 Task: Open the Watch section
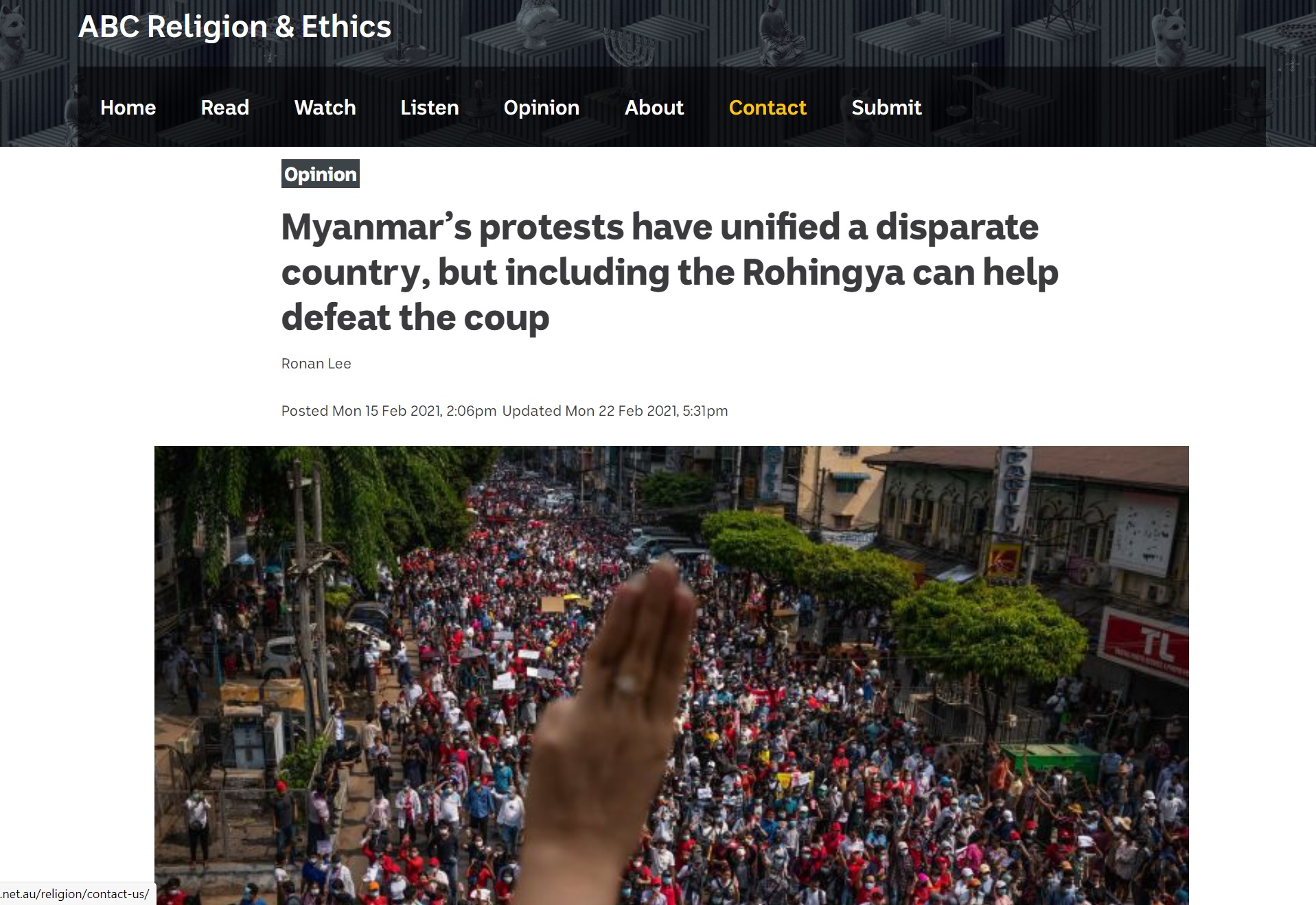[x=325, y=108]
